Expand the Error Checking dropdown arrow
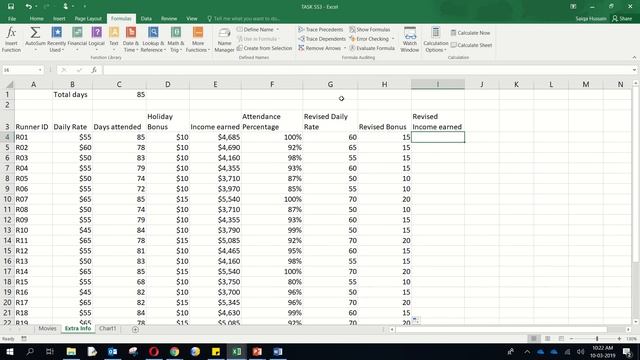 [x=393, y=39]
